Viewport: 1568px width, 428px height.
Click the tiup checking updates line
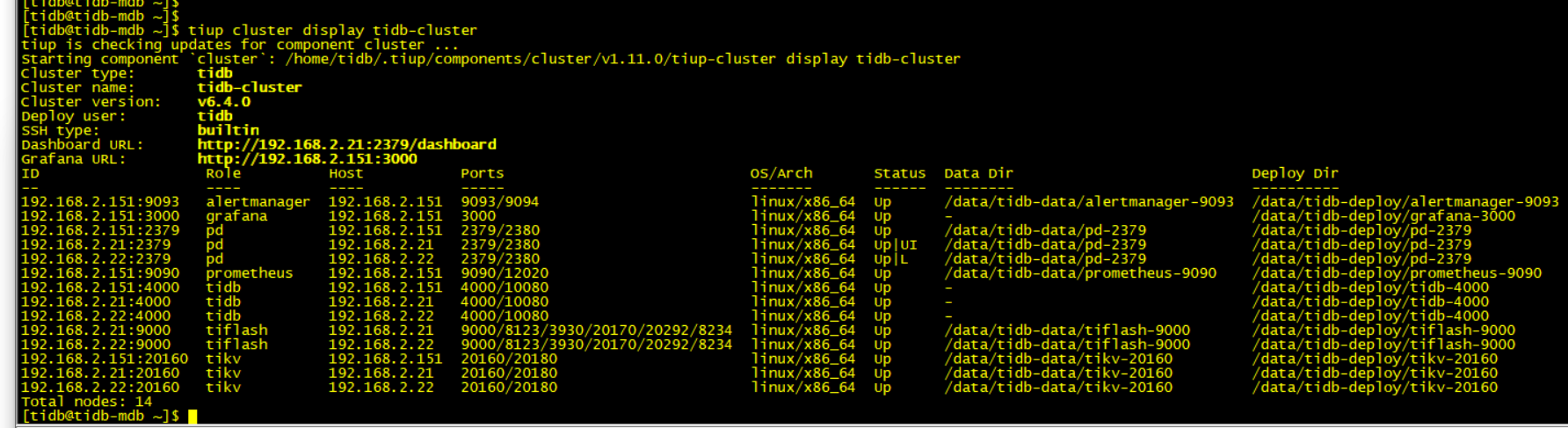[x=241, y=44]
